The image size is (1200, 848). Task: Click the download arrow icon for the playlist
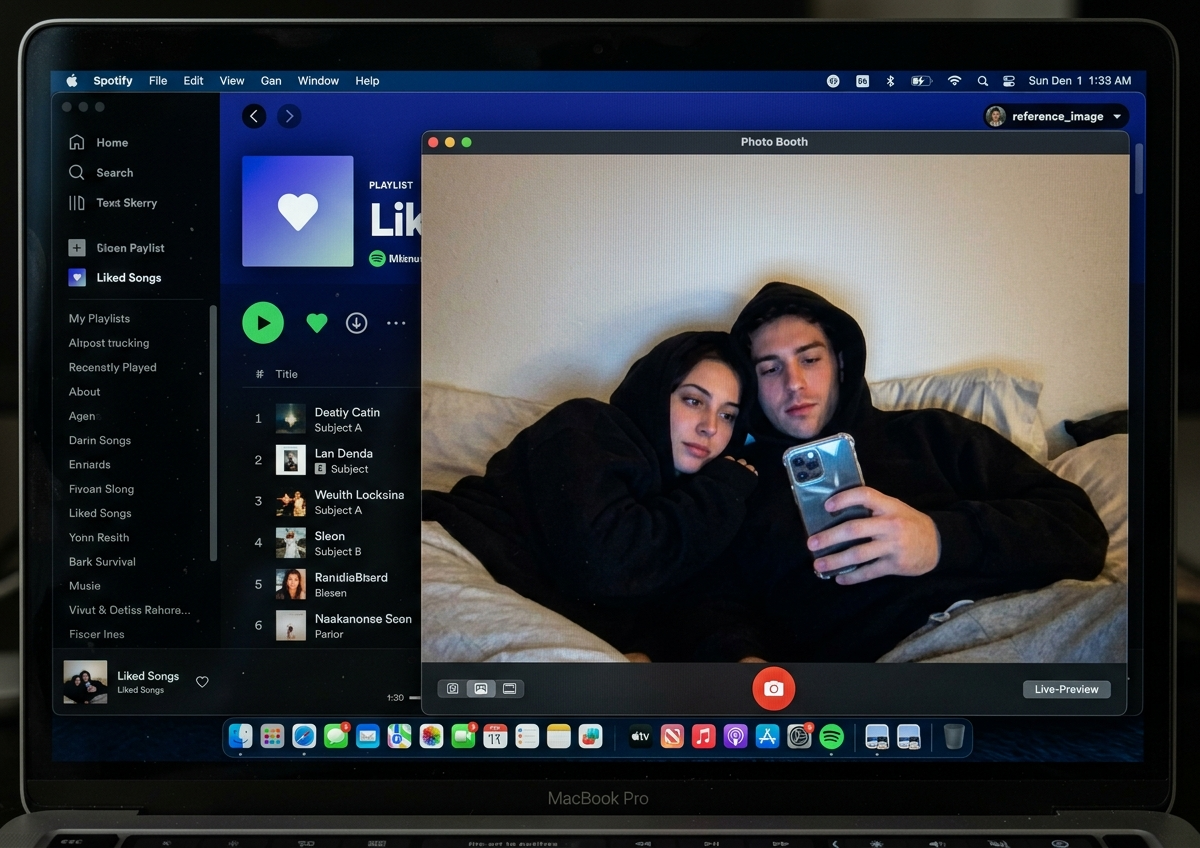(357, 323)
